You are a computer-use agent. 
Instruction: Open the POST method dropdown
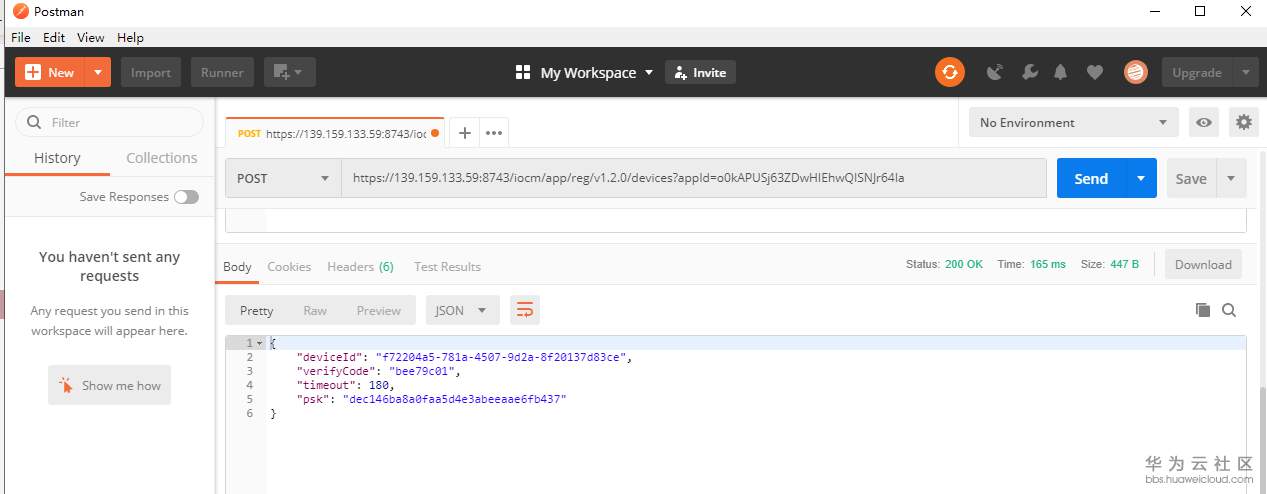click(283, 179)
